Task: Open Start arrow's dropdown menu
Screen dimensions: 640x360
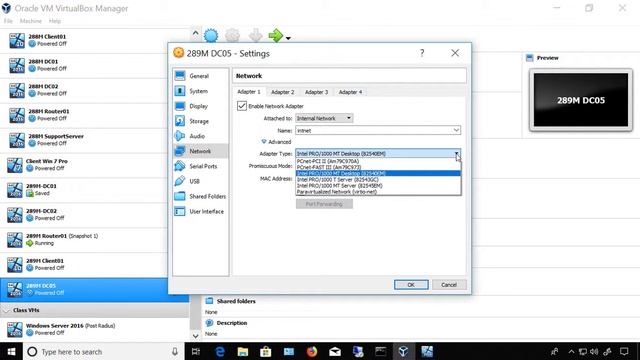Action: click(x=288, y=38)
